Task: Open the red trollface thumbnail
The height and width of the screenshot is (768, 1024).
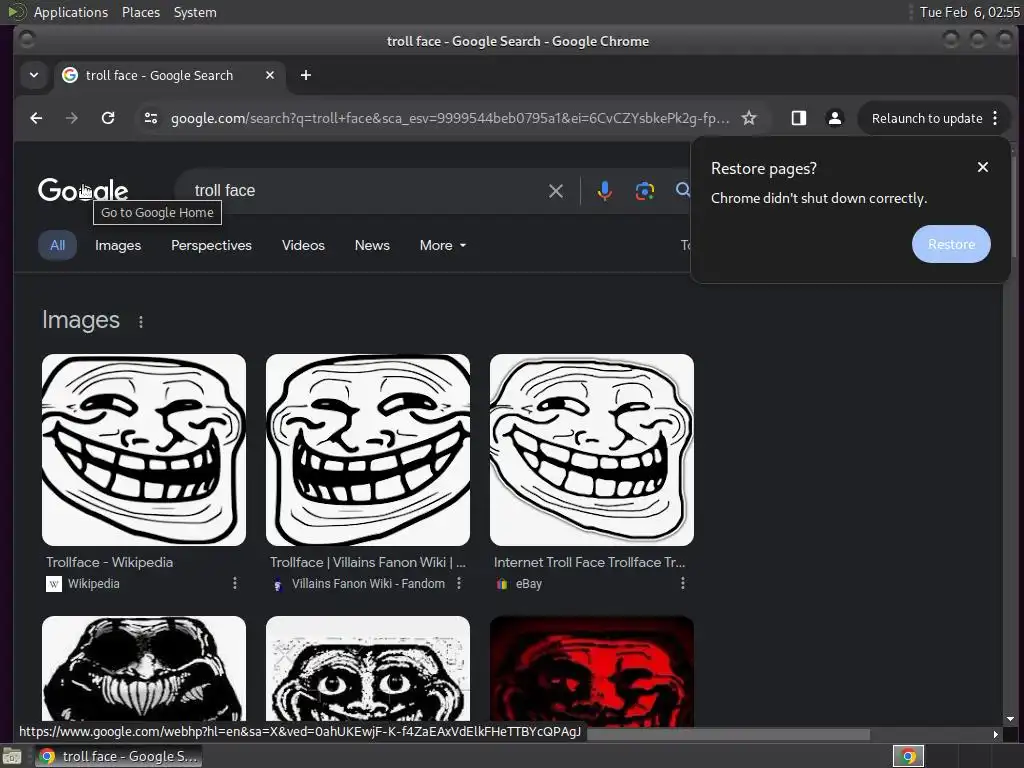Action: pyautogui.click(x=592, y=669)
